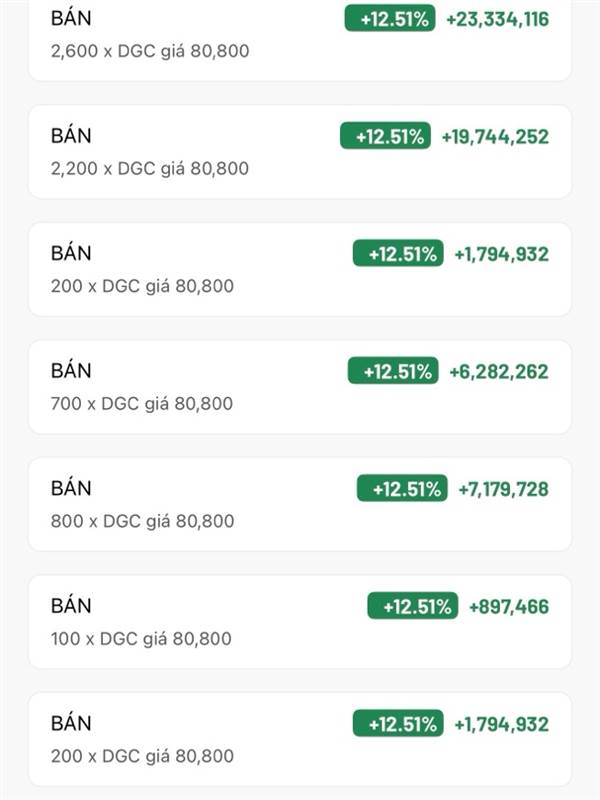
Task: Tap the BÁN label of the 700 DGC order
Action: coord(71,371)
